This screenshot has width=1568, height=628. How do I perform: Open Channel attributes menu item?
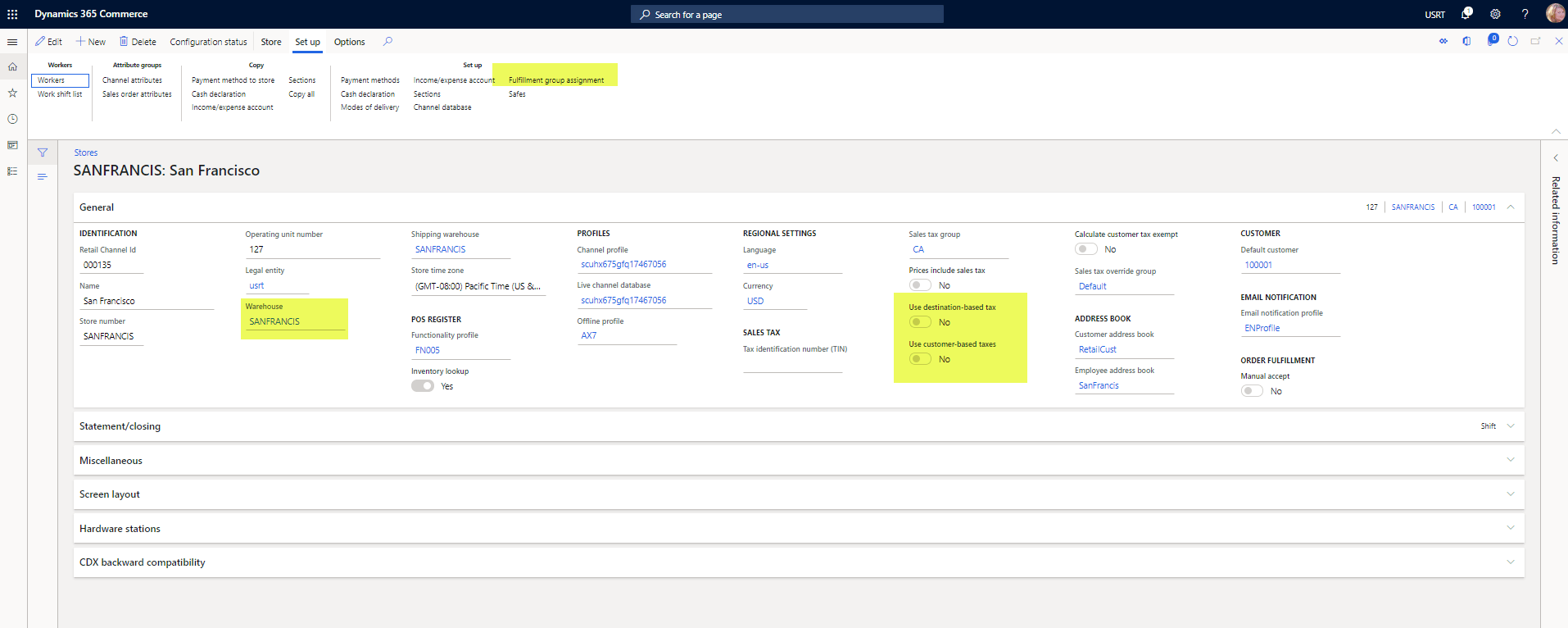point(132,80)
